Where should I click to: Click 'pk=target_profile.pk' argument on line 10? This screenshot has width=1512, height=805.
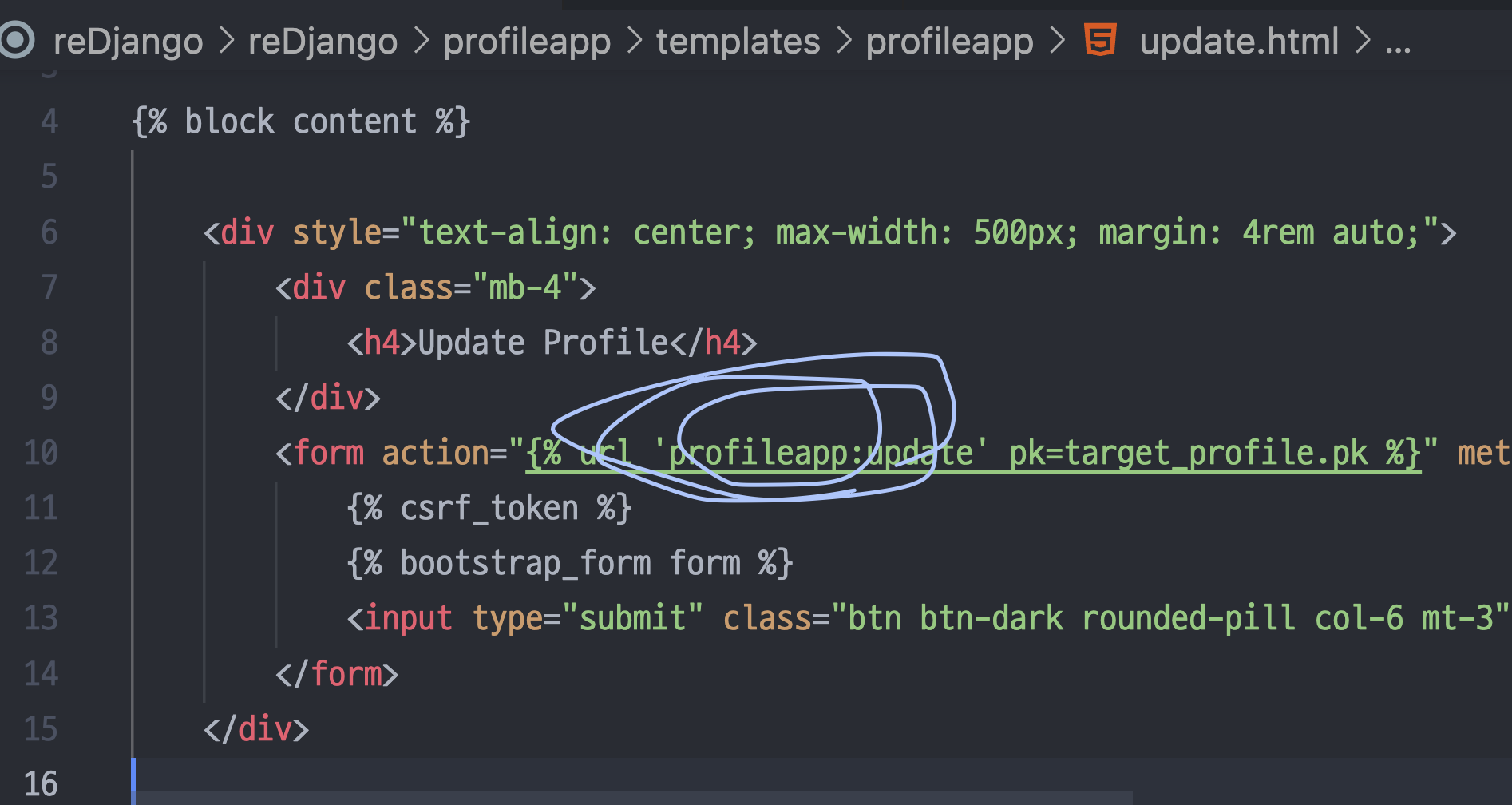coord(1188,454)
